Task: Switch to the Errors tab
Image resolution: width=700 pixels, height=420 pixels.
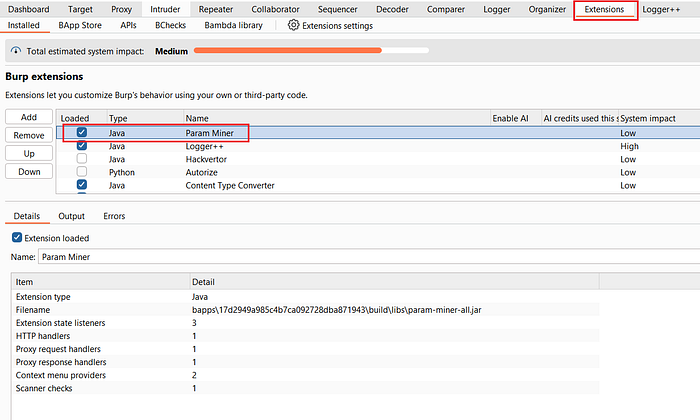Action: [114, 216]
